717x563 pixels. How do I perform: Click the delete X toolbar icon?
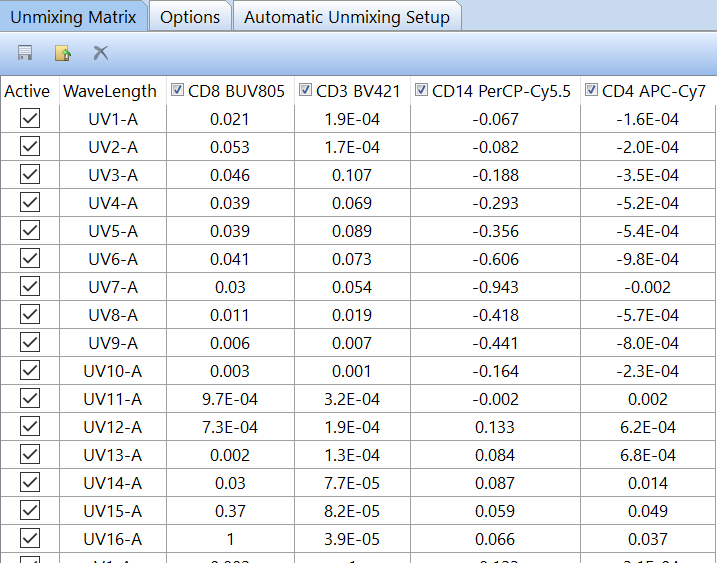point(101,53)
